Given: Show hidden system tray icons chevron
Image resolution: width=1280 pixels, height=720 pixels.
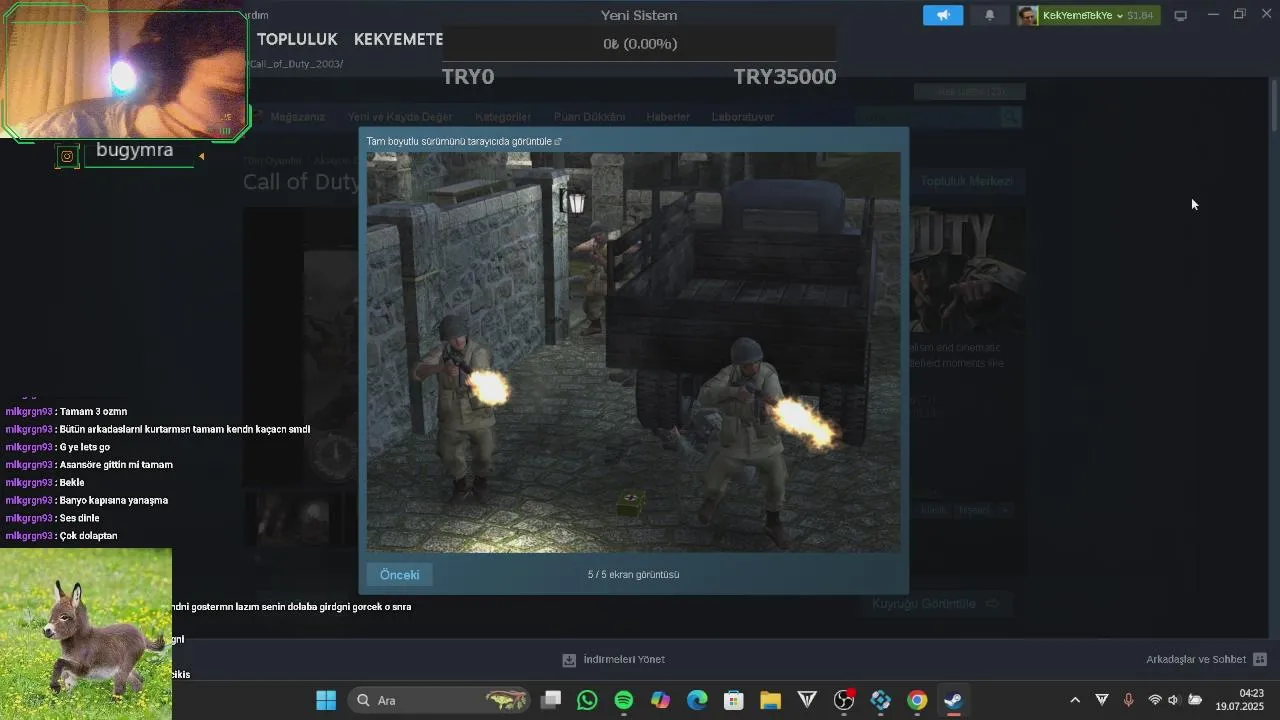Looking at the screenshot, I should tap(1075, 700).
